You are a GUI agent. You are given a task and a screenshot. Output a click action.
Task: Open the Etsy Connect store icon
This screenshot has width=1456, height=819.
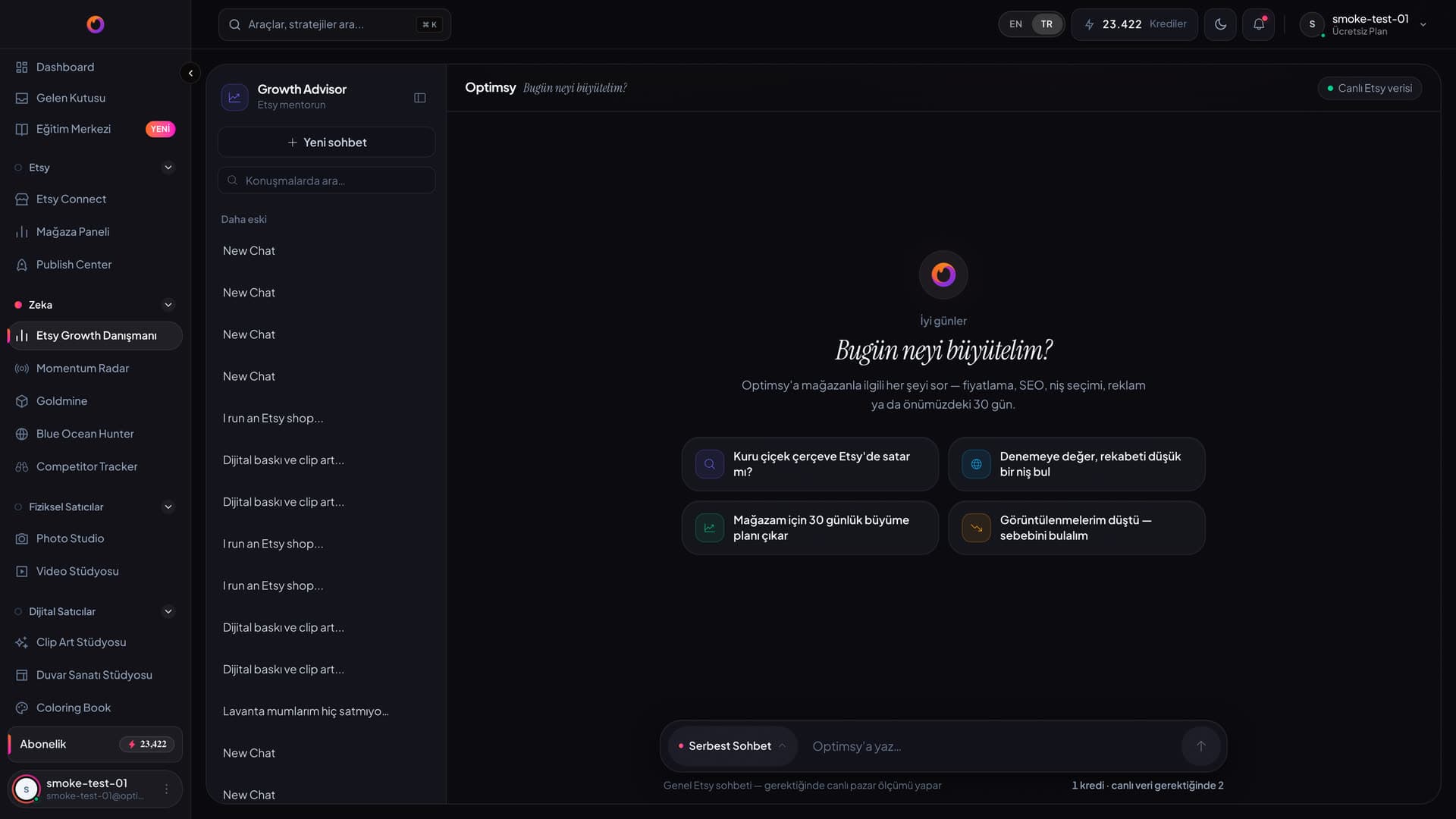(x=22, y=199)
